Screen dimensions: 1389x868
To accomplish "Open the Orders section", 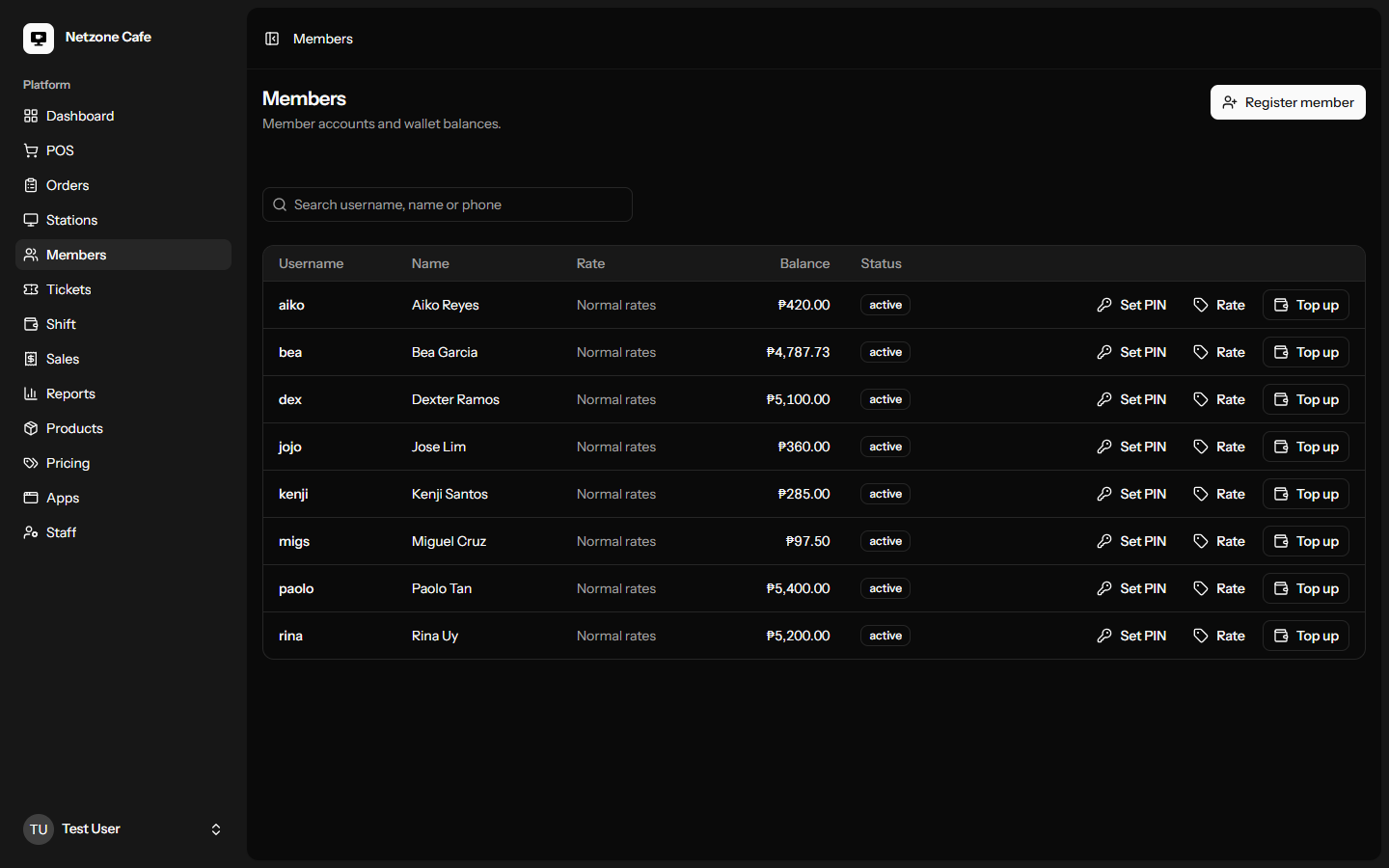I will pos(123,185).
